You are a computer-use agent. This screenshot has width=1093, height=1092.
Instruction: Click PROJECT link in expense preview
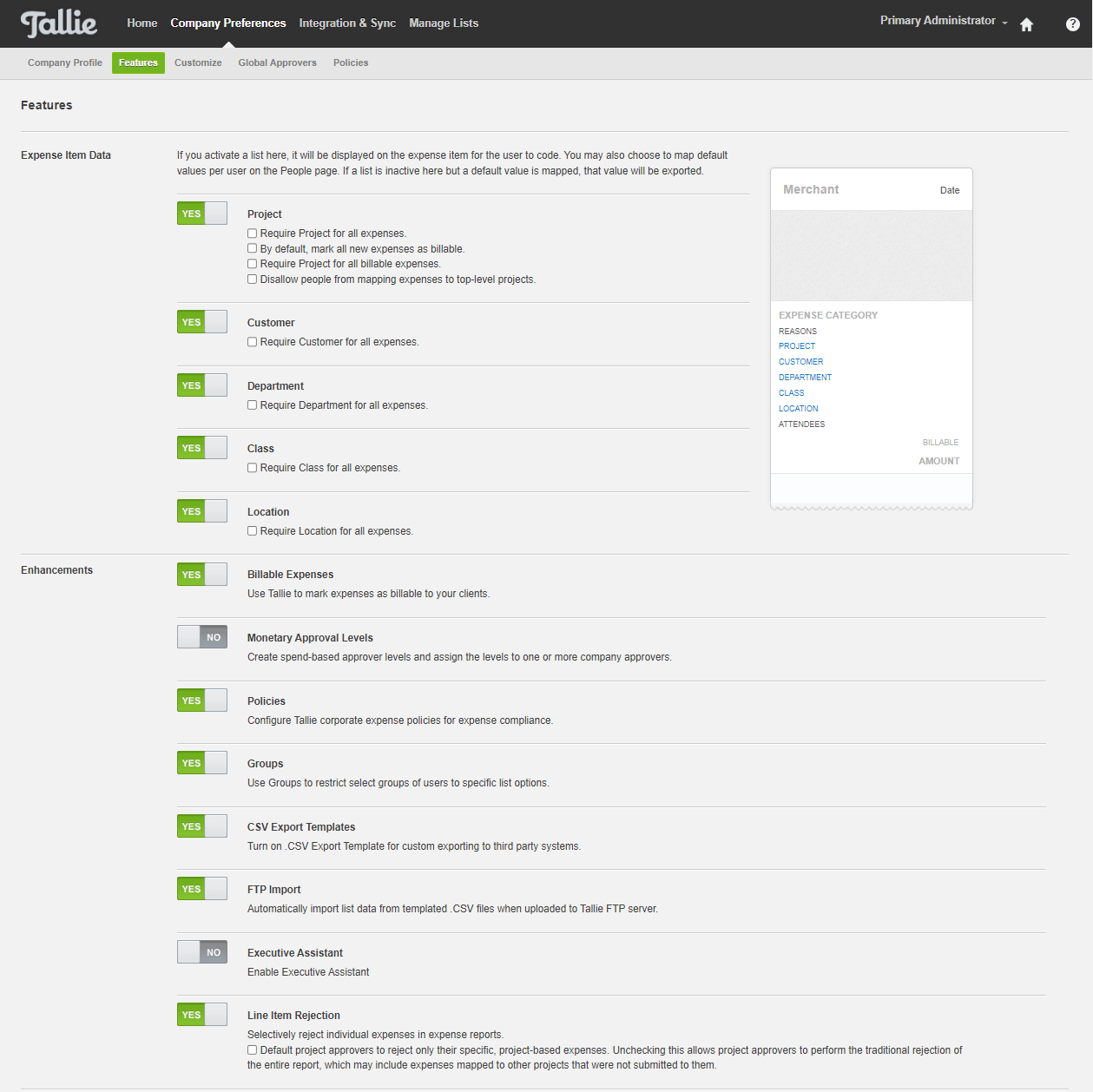tap(797, 346)
